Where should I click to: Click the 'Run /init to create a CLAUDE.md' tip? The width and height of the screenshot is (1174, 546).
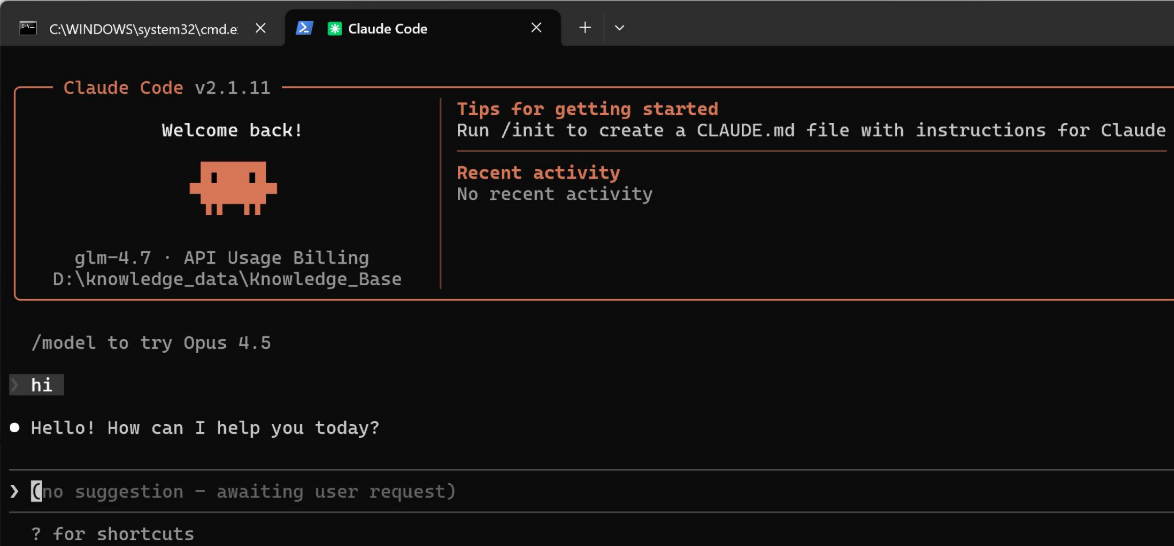(811, 130)
